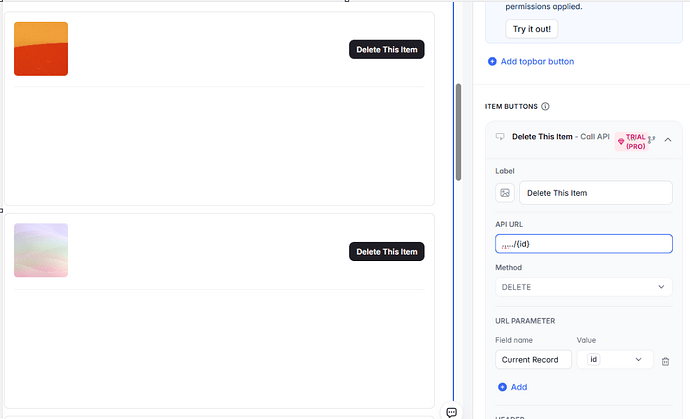Click the conditional branch icon beside TRIAL badge

pos(652,140)
